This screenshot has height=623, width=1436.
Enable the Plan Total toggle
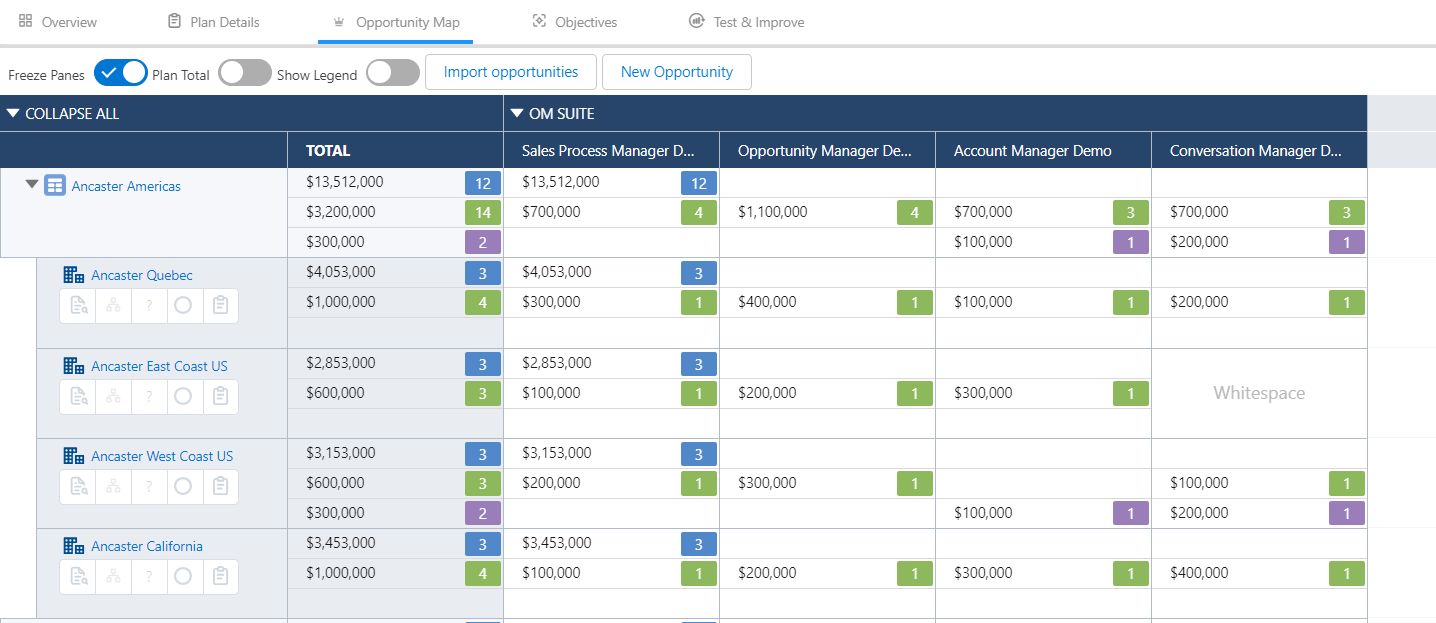[x=245, y=73]
